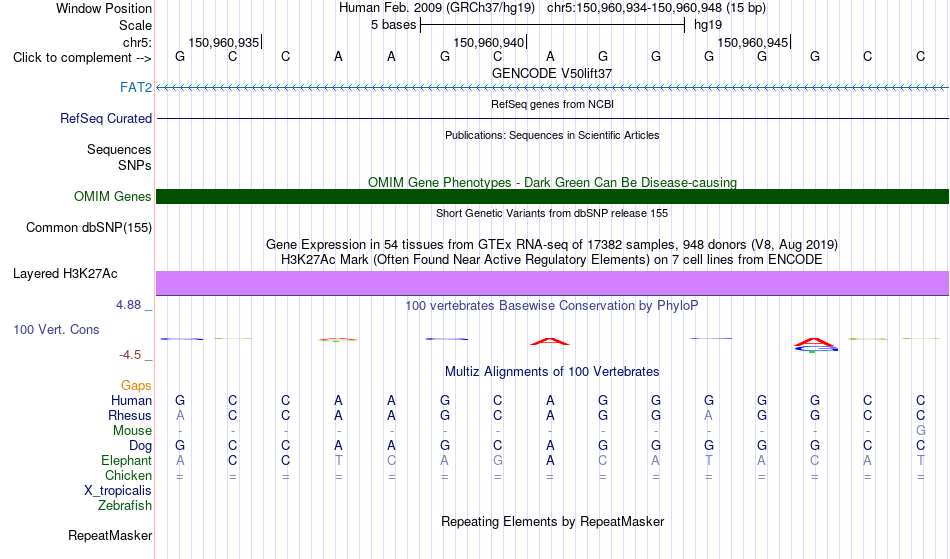This screenshot has height=559, width=950.
Task: Click the Common dbSNP(155) track label
Action: 89,228
